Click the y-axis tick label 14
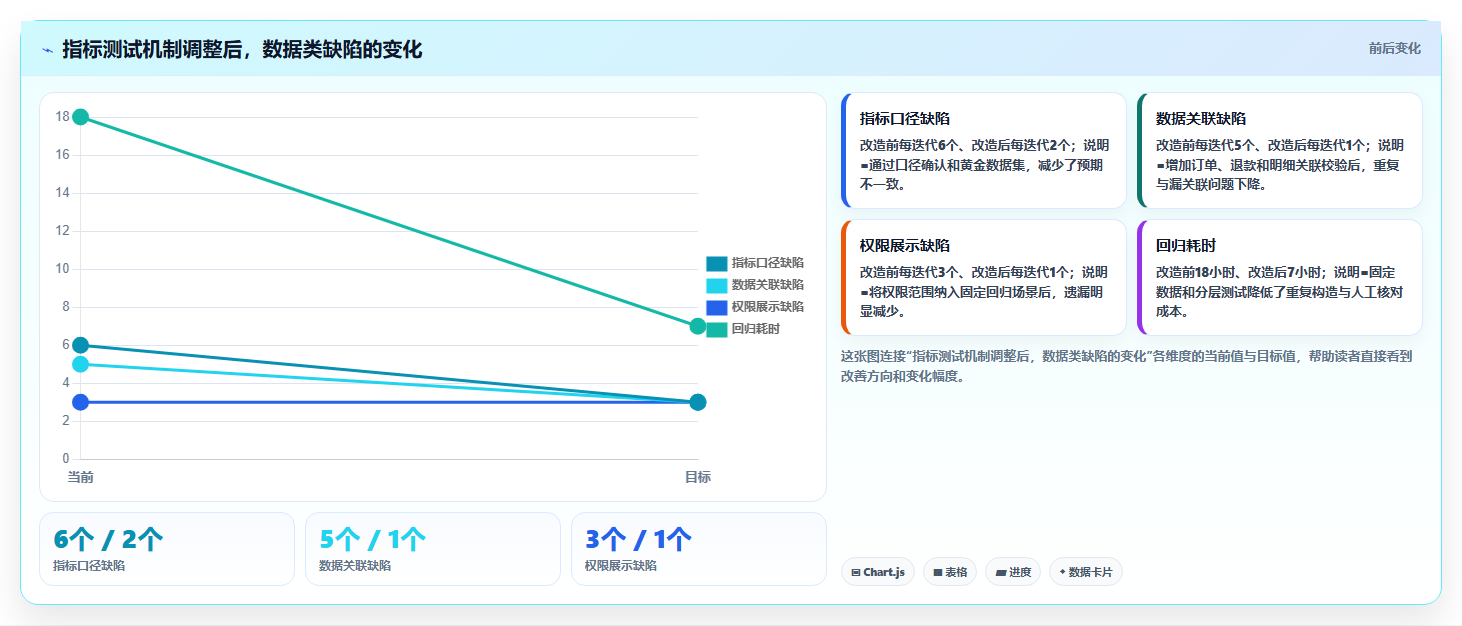The height and width of the screenshot is (626, 1462). coord(62,193)
